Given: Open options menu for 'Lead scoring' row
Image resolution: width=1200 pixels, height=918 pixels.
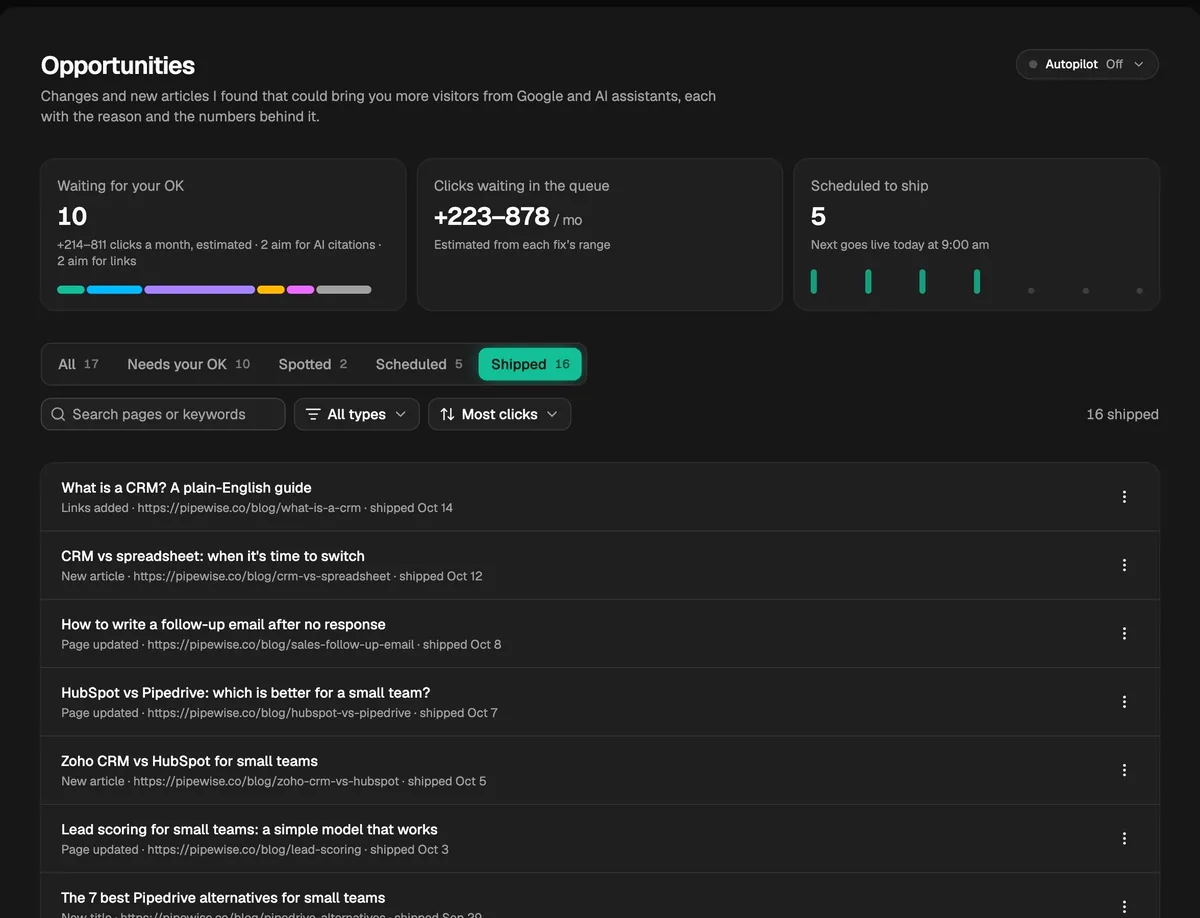Looking at the screenshot, I should click(1124, 838).
